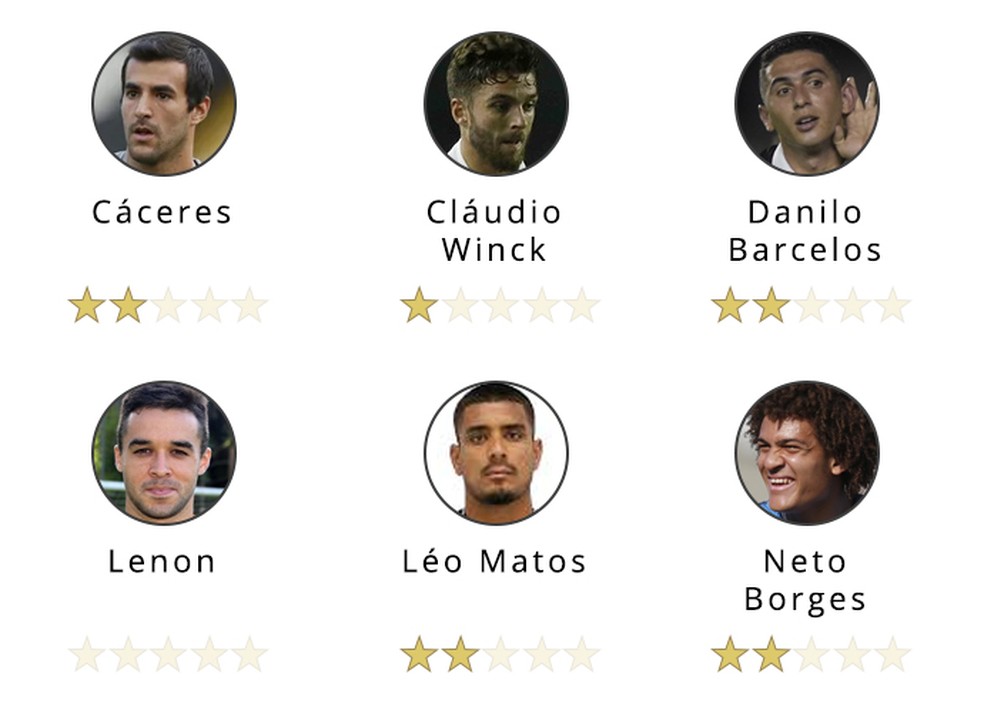The height and width of the screenshot is (707, 984).
Task: Rate Lenon three stars
Action: click(168, 655)
